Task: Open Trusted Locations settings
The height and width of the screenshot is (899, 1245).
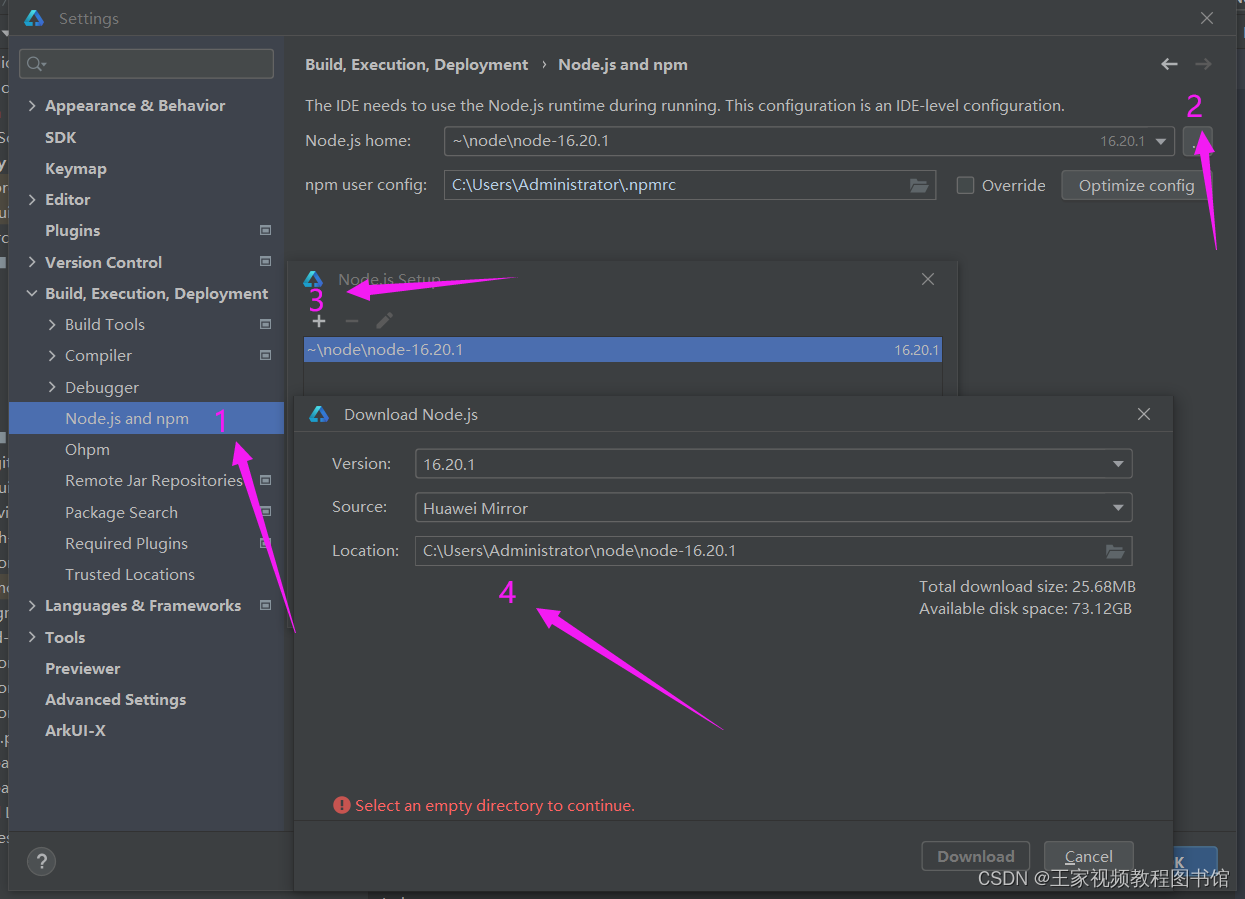Action: (130, 575)
